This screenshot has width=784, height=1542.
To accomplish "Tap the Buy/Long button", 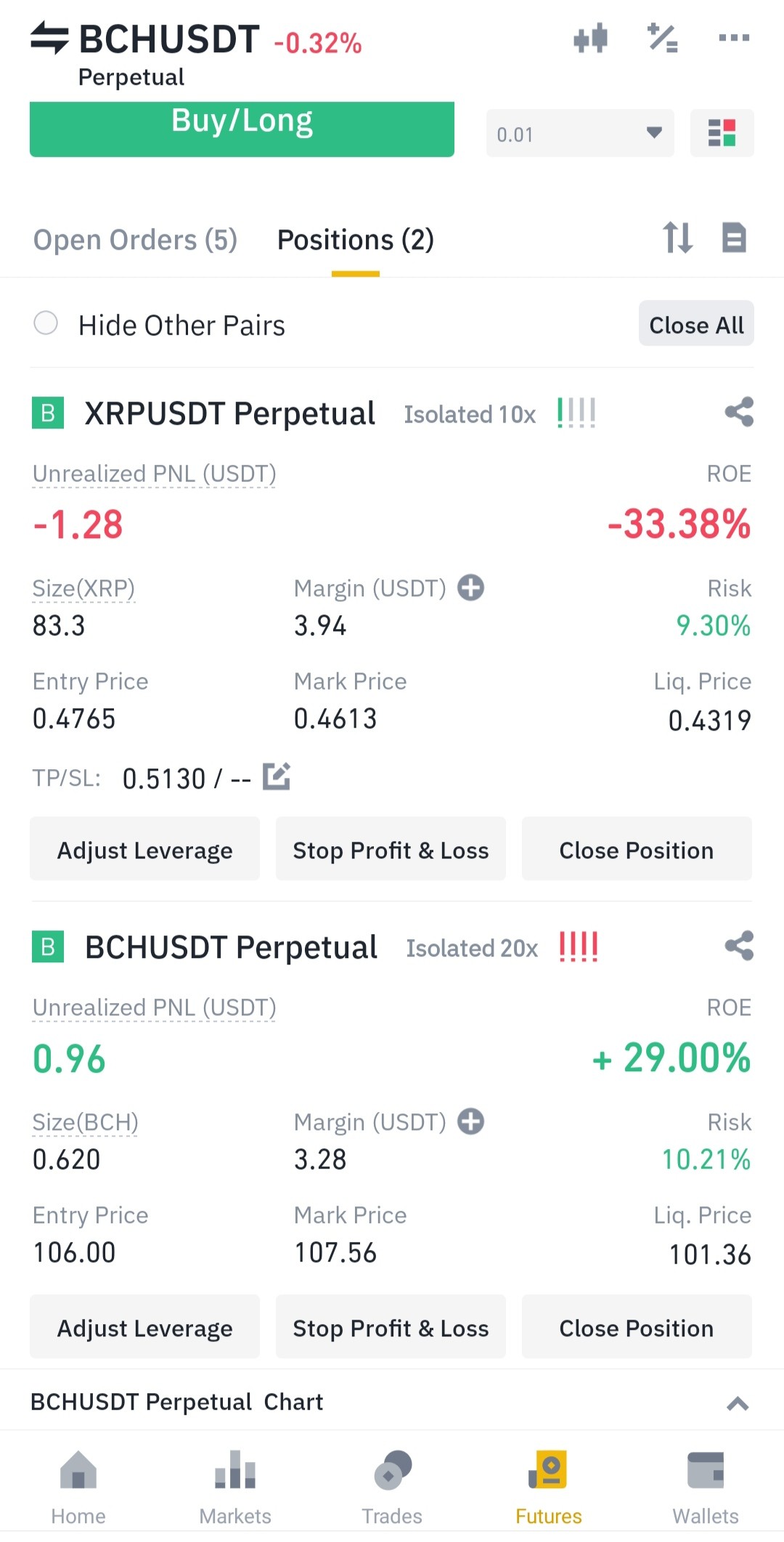I will (x=242, y=129).
